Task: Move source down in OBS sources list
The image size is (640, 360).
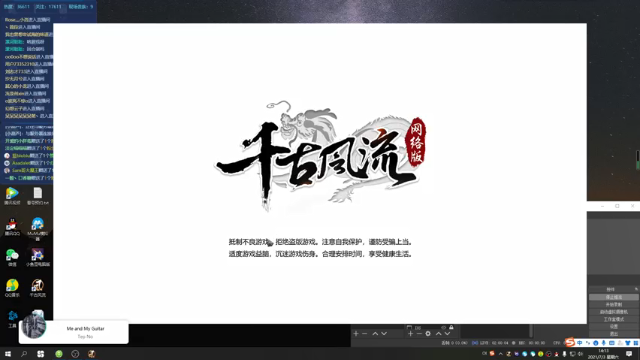Action: 447,333
